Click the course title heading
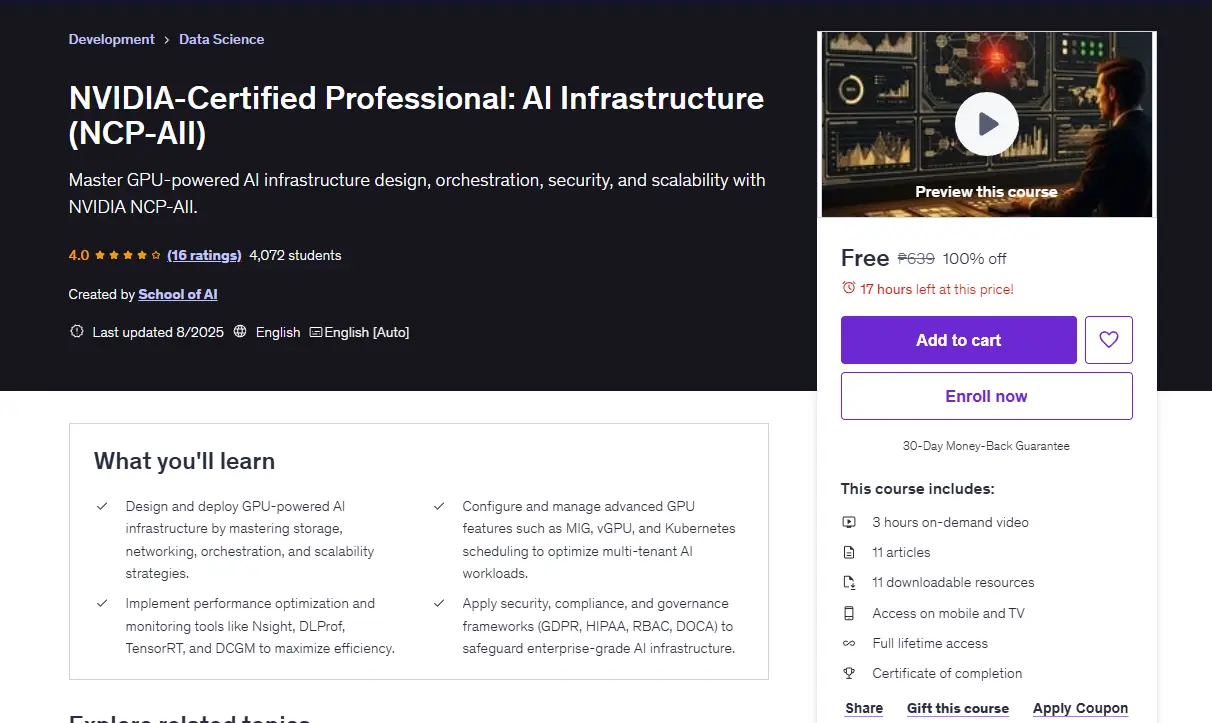This screenshot has width=1212, height=723. coord(416,115)
